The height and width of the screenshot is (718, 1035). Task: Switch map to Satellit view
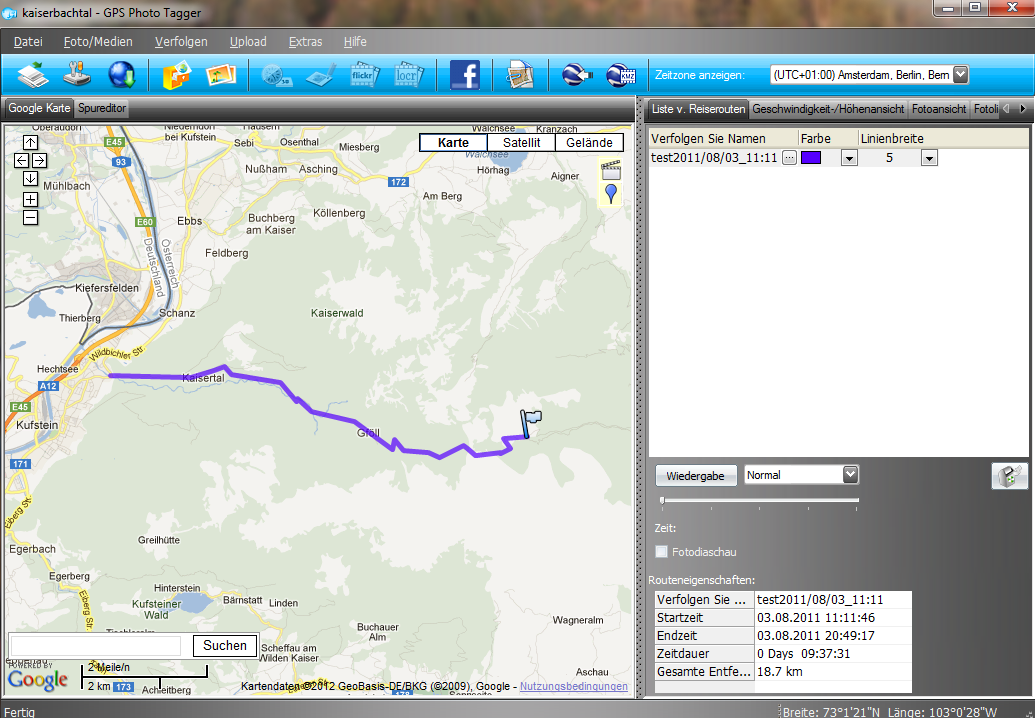[x=521, y=143]
